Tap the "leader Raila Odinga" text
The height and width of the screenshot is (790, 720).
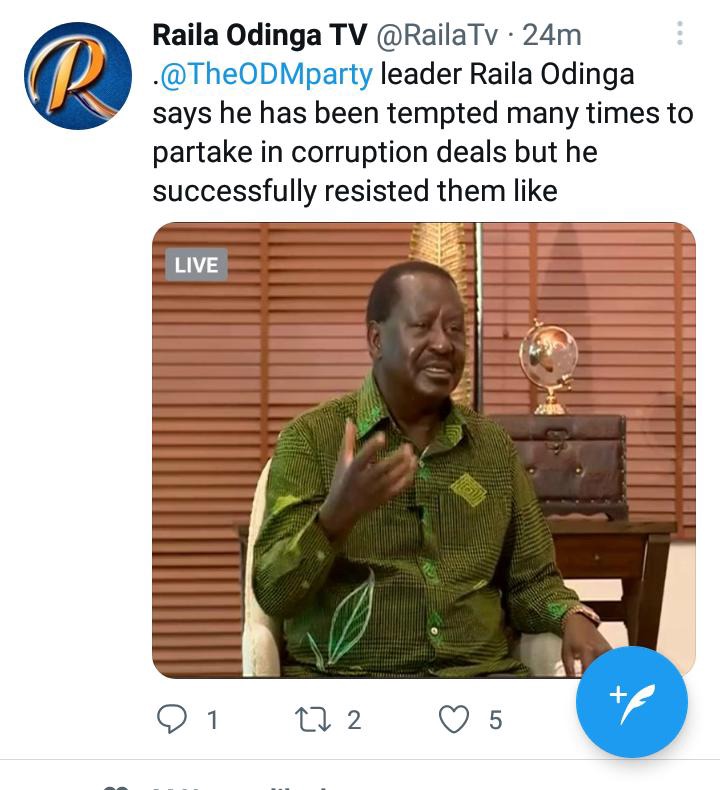[x=507, y=74]
